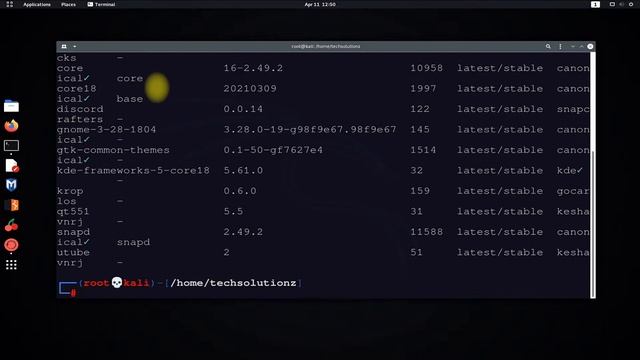Open the Places menu
This screenshot has height=360, width=640.
(x=68, y=4)
